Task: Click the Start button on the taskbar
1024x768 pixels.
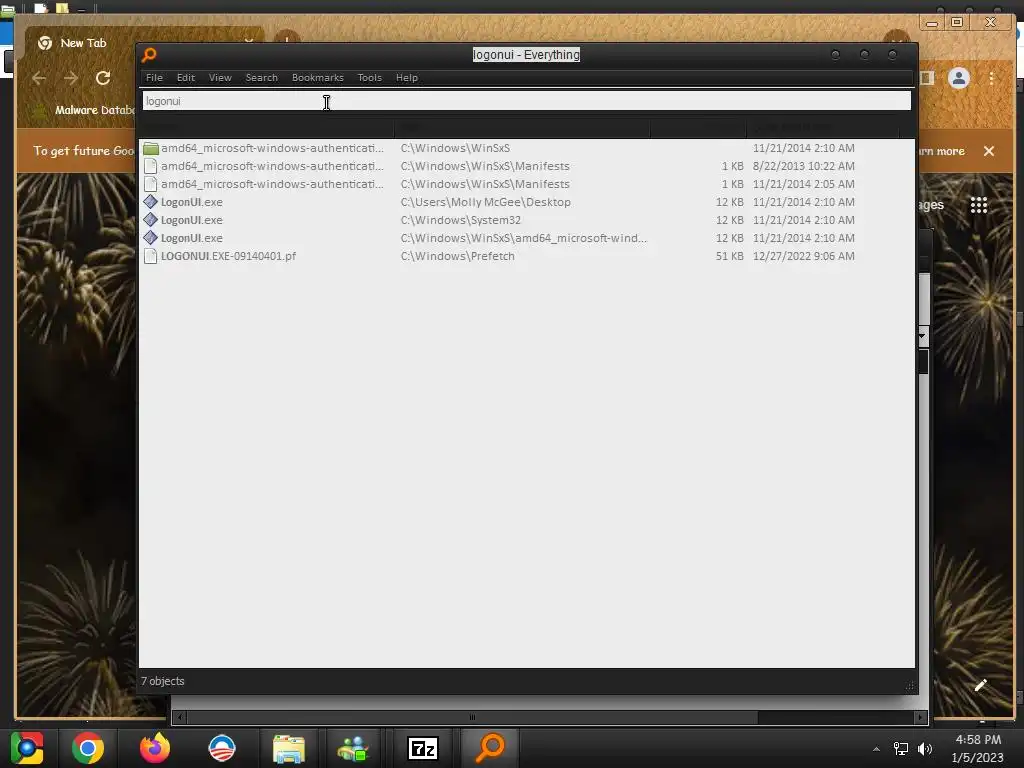Action: (x=27, y=748)
